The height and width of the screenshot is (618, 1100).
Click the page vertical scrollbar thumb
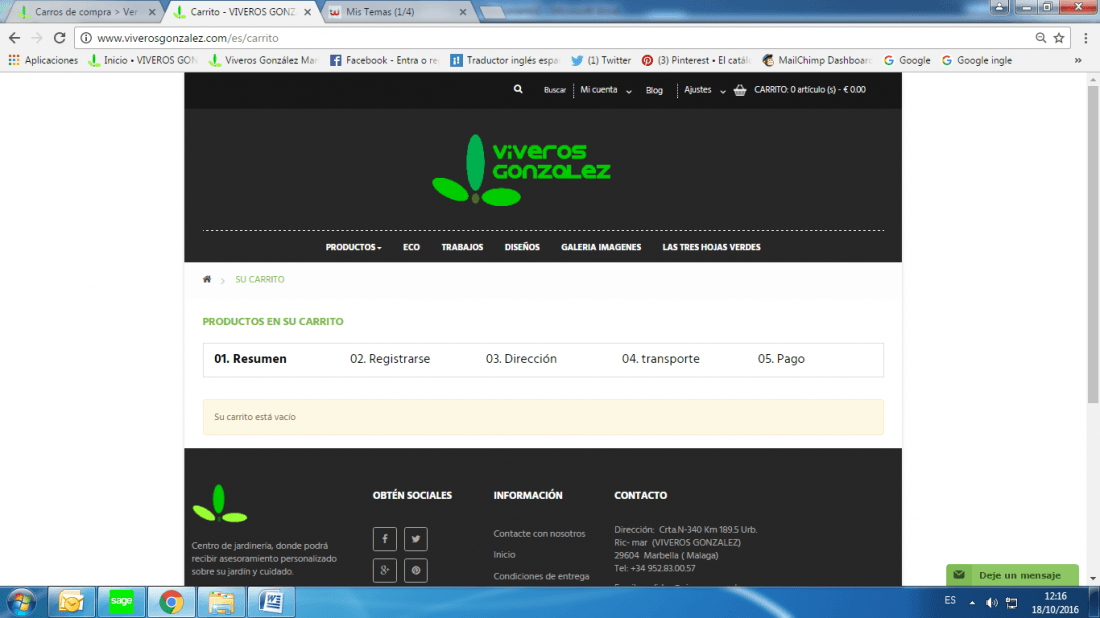[x=1092, y=244]
